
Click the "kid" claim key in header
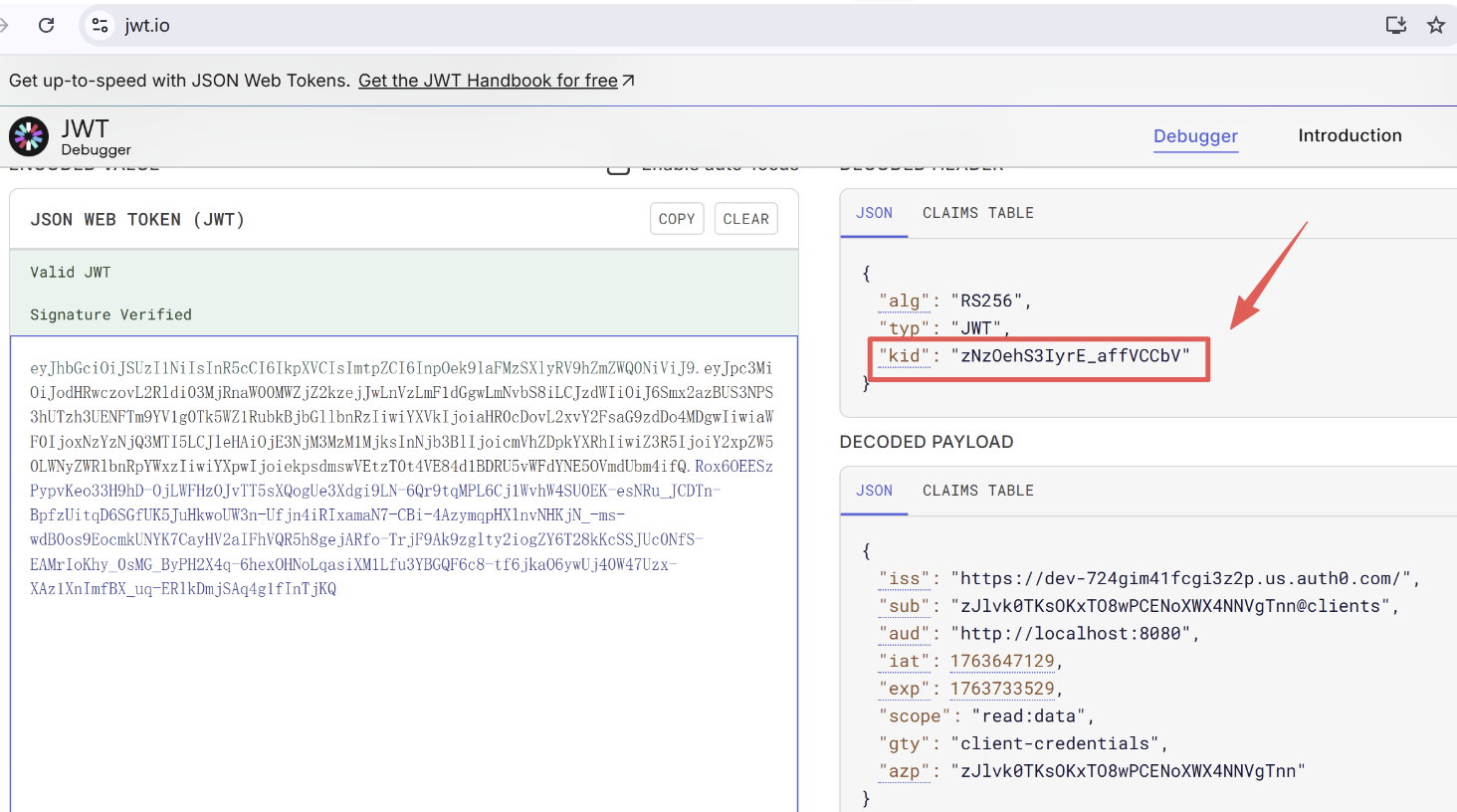point(904,356)
